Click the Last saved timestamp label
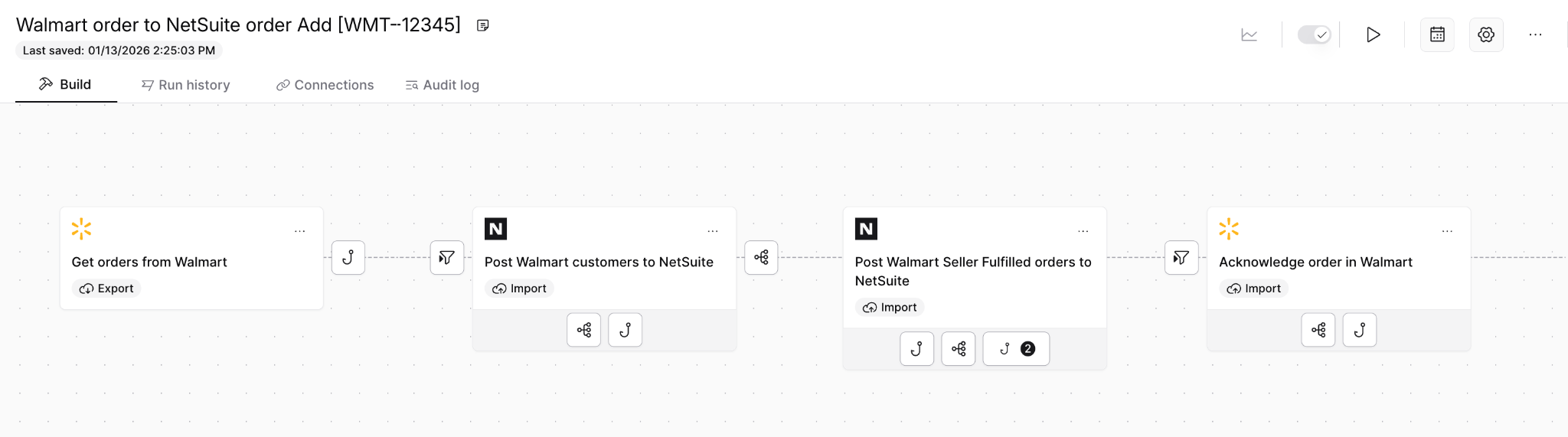Image resolution: width=1568 pixels, height=437 pixels. pos(119,51)
